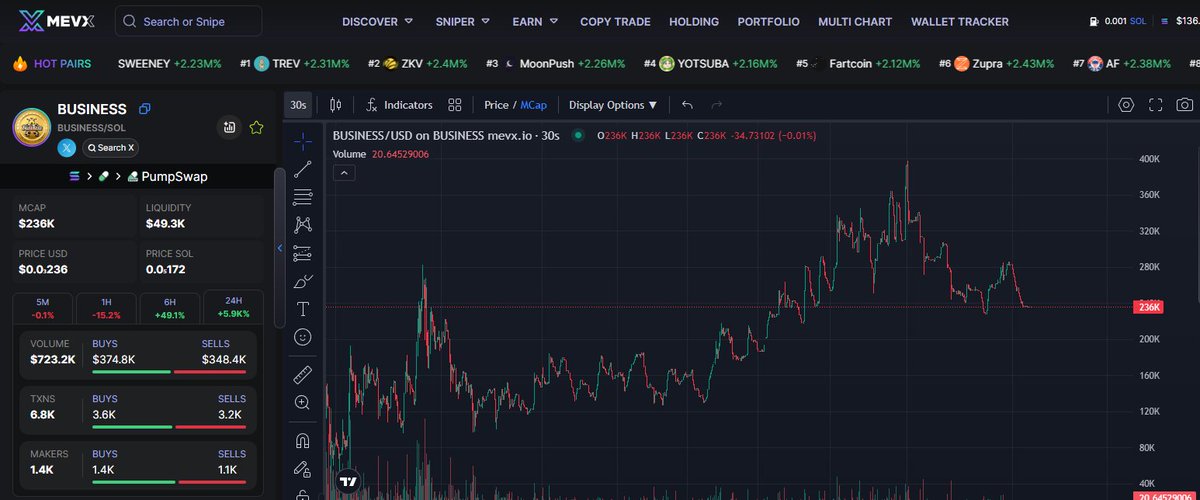Screen dimensions: 1200x500
Task: Open hot pair #3 MoonPush
Action: 556,63
